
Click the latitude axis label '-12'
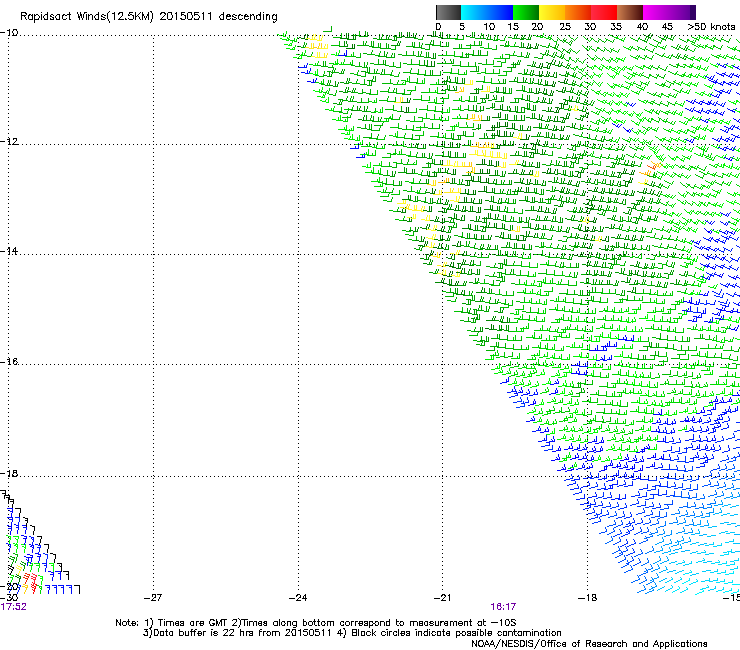click(x=9, y=142)
